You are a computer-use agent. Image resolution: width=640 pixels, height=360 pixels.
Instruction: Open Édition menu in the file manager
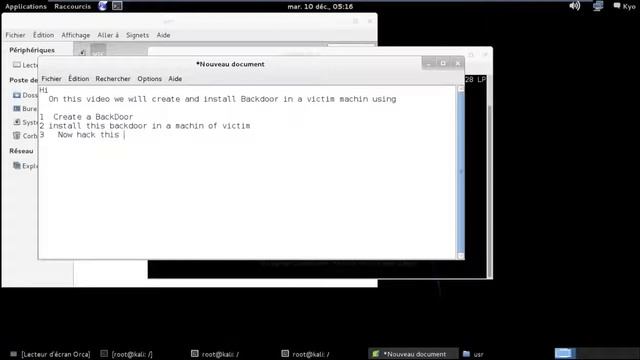[x=43, y=35]
